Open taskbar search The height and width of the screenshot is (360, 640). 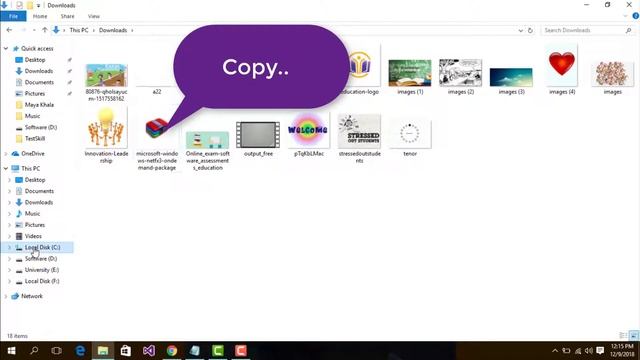[x=34, y=351]
